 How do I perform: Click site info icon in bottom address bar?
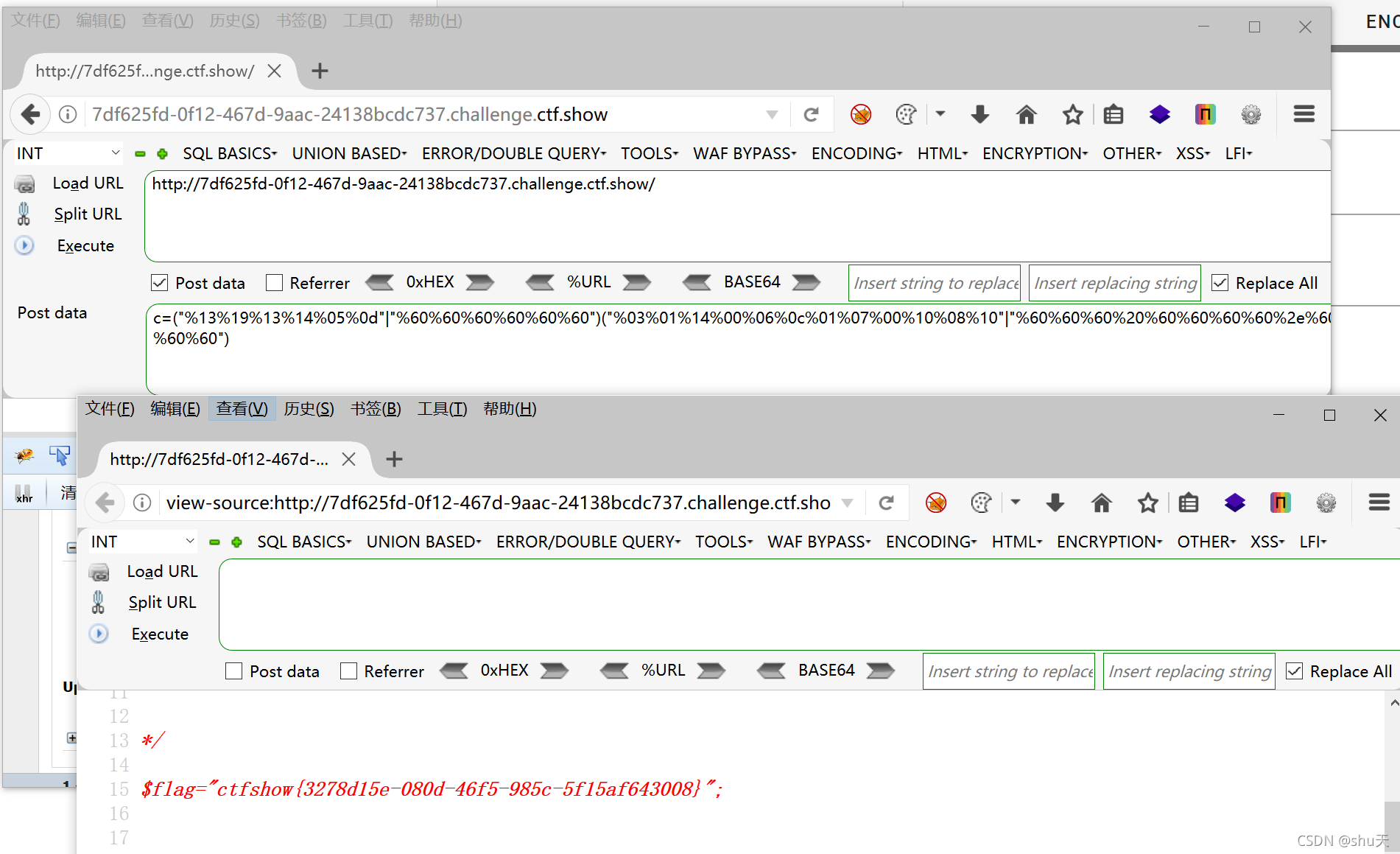(142, 503)
